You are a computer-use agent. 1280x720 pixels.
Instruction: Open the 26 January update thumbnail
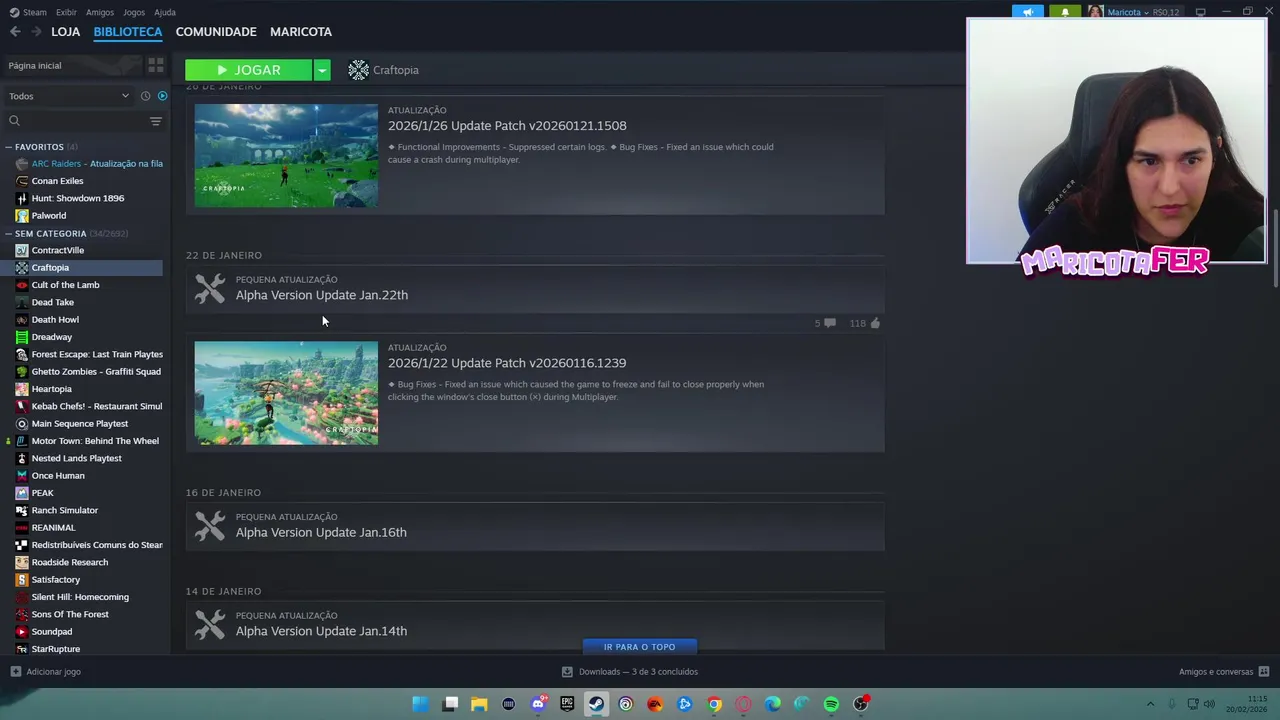pyautogui.click(x=286, y=156)
